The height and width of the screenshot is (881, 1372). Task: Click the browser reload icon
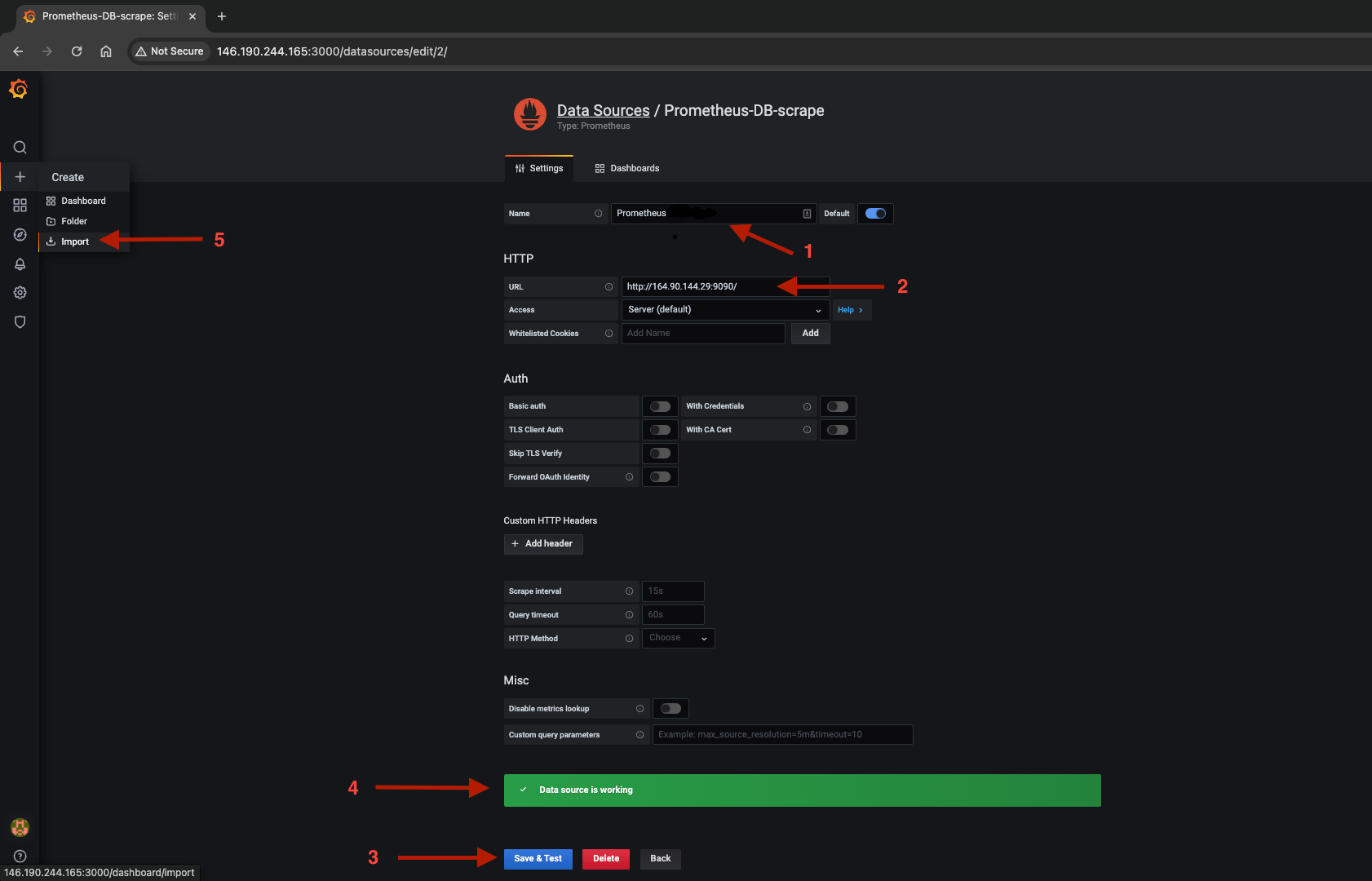coord(77,51)
